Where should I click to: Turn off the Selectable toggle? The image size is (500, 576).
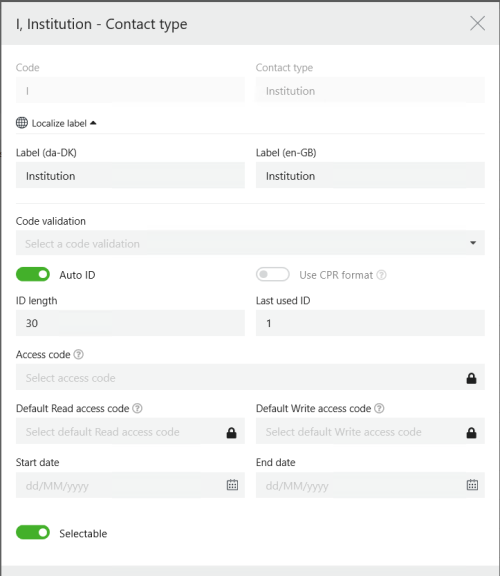[33, 533]
